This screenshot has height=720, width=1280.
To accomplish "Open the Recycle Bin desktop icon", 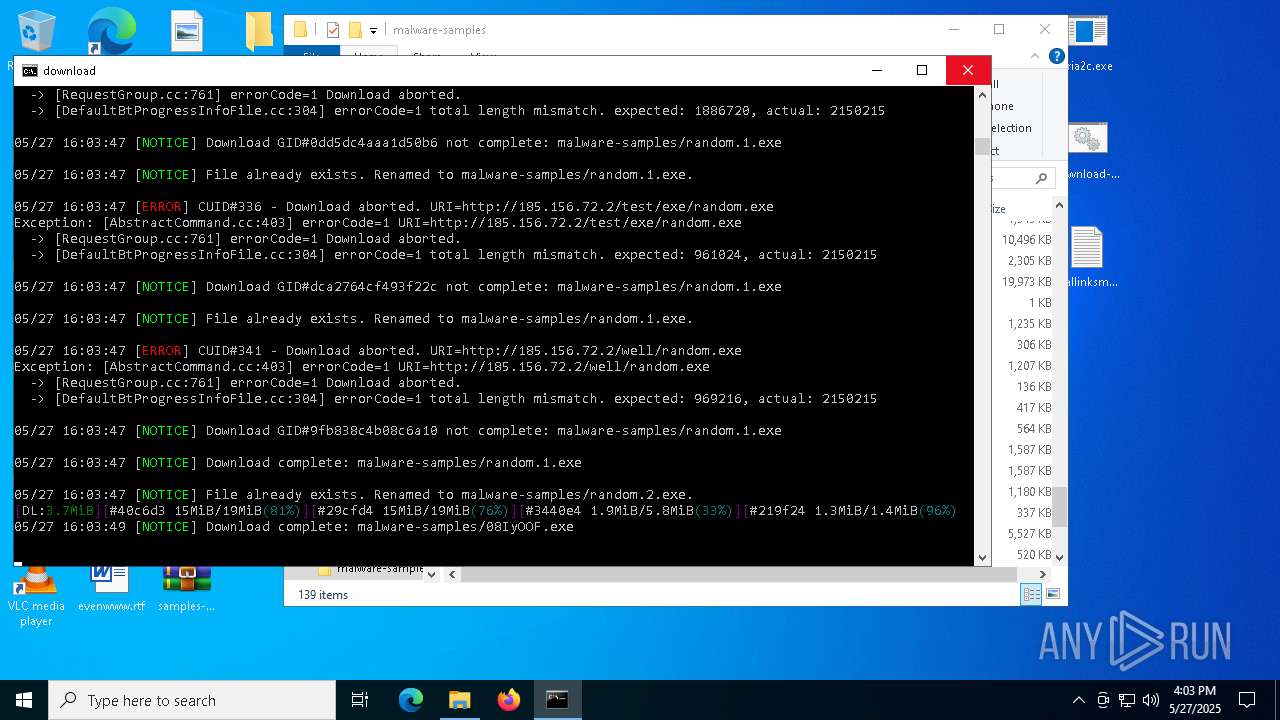I will pos(37,32).
